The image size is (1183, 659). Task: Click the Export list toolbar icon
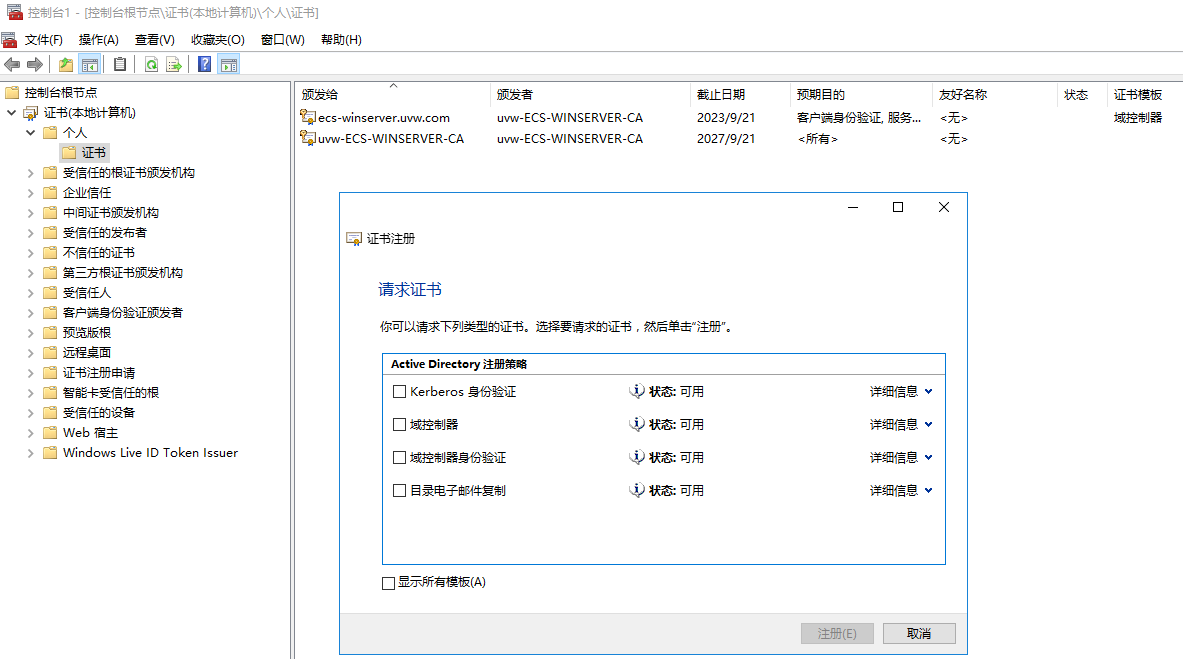(174, 65)
